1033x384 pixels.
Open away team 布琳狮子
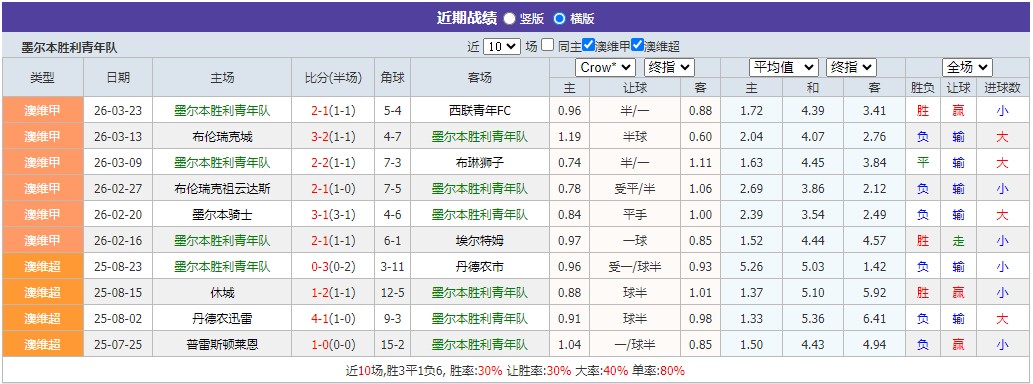point(480,163)
